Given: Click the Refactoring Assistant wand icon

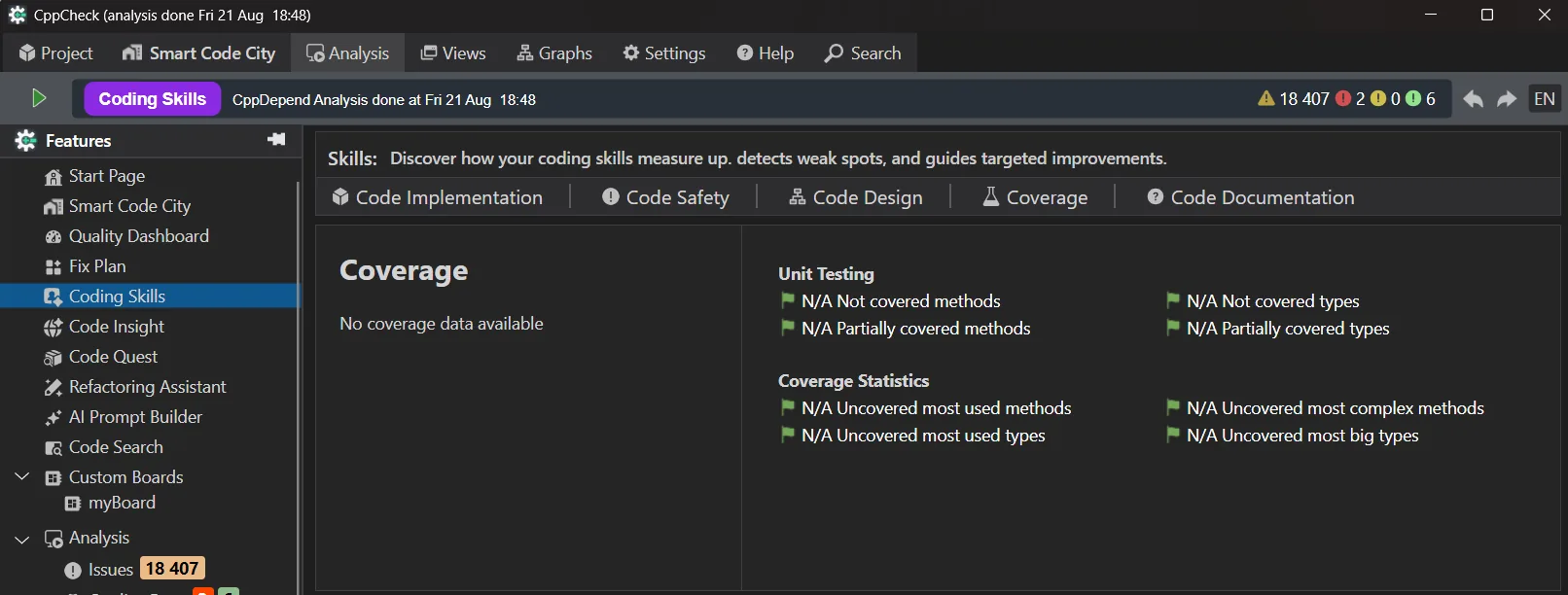Looking at the screenshot, I should click(53, 388).
